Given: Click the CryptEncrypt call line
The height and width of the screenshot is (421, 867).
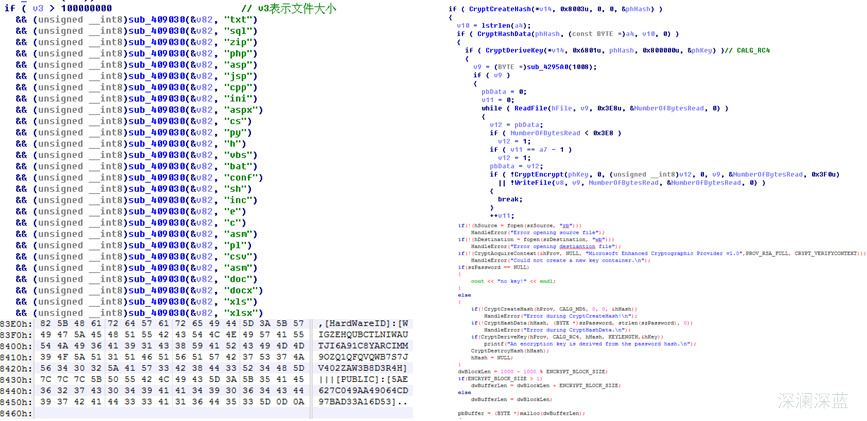Looking at the screenshot, I should 665,174.
